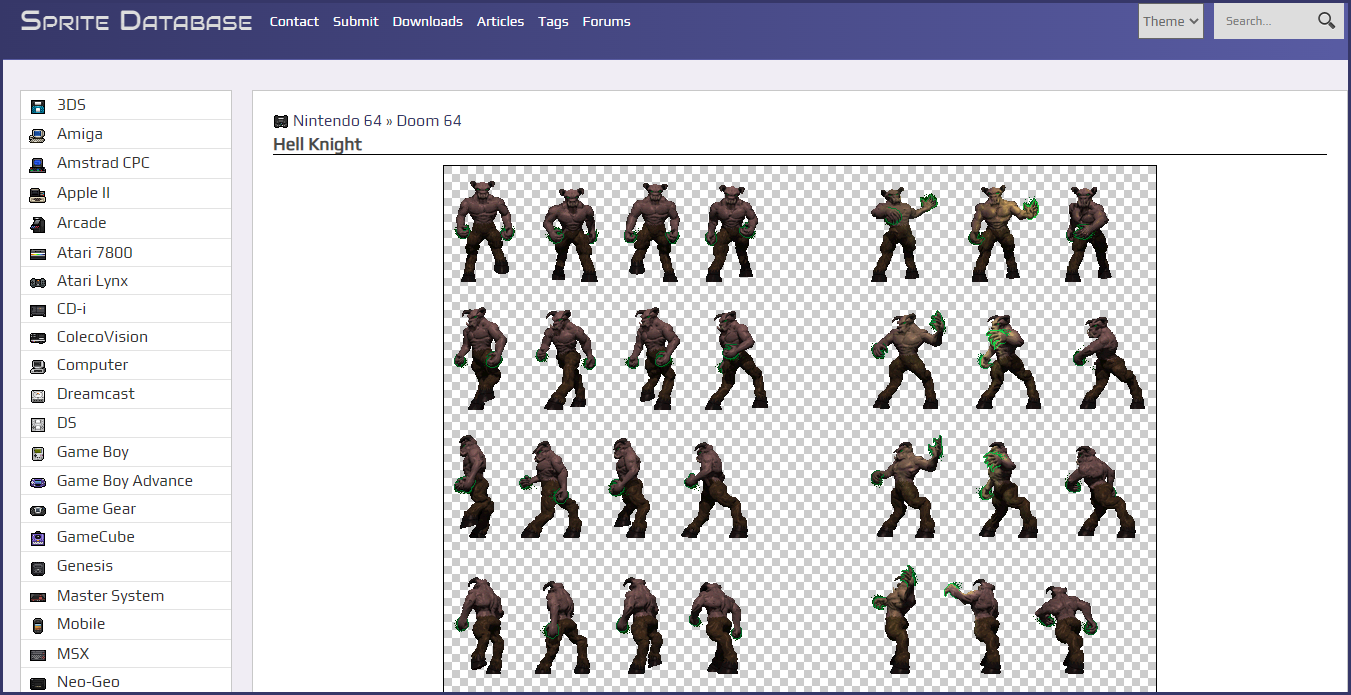Click the Game Boy handheld icon

[38, 453]
